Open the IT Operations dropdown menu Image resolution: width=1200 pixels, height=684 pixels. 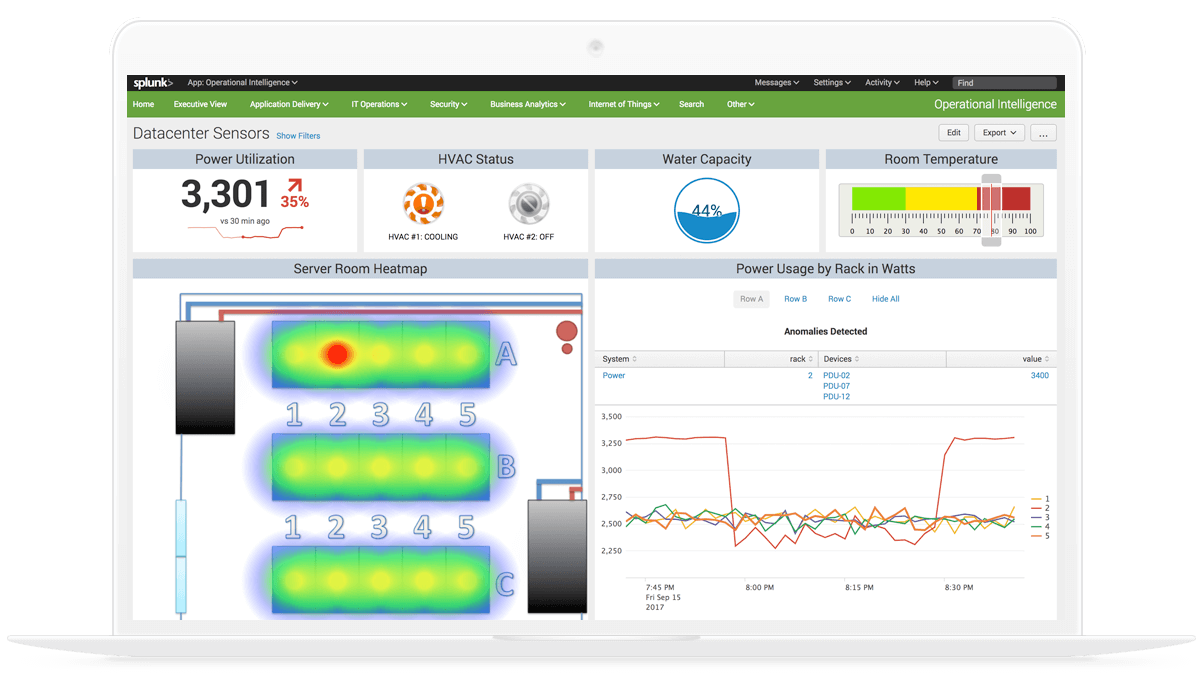[x=379, y=104]
